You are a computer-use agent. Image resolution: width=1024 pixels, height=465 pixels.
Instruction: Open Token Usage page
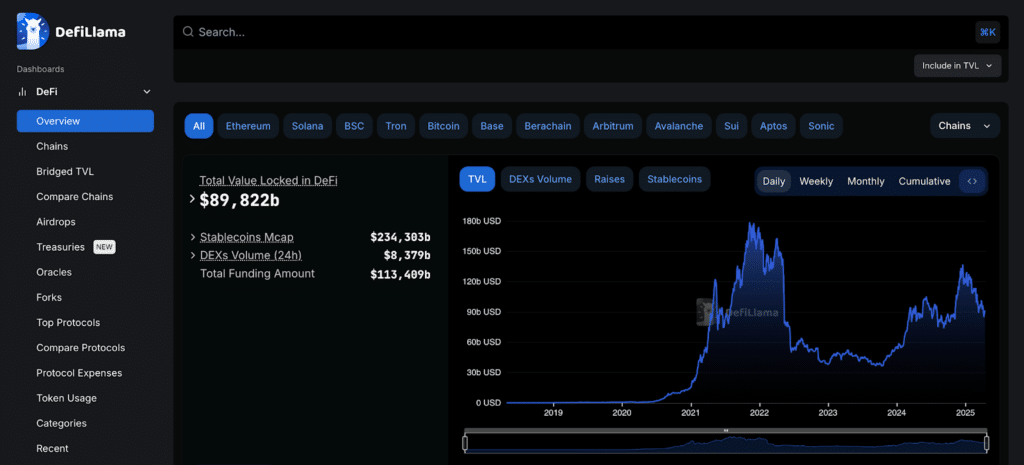click(66, 398)
